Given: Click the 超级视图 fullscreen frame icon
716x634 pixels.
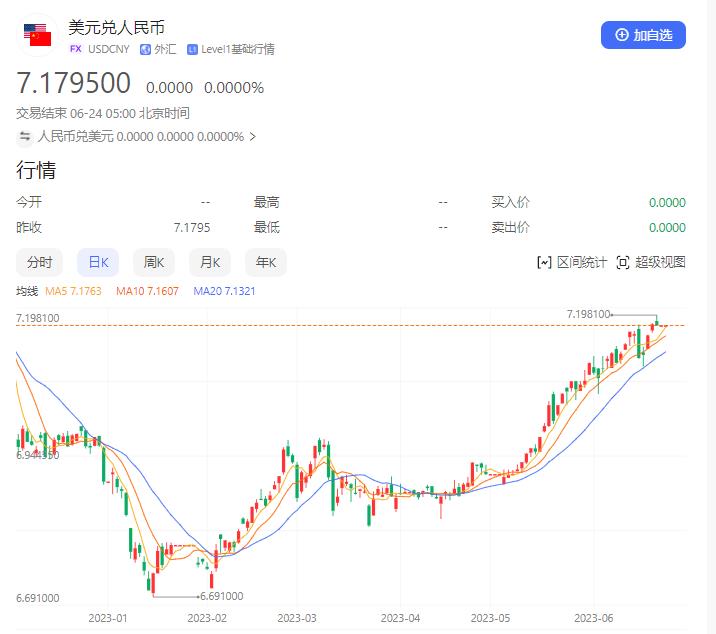Looking at the screenshot, I should tap(623, 263).
